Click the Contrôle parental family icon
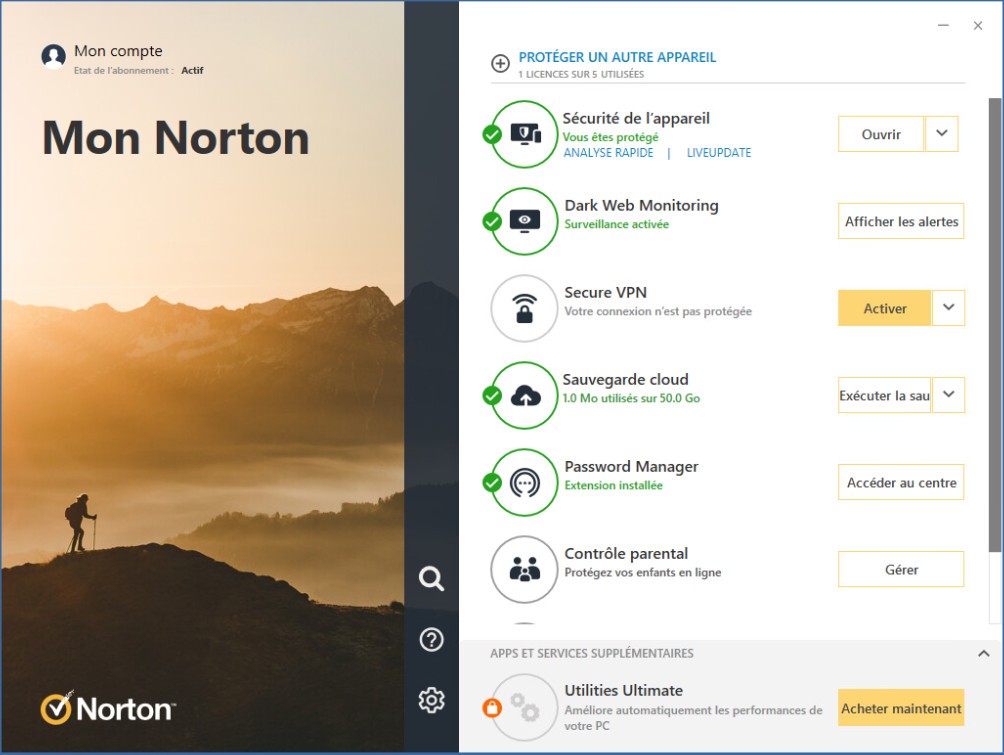 (525, 570)
